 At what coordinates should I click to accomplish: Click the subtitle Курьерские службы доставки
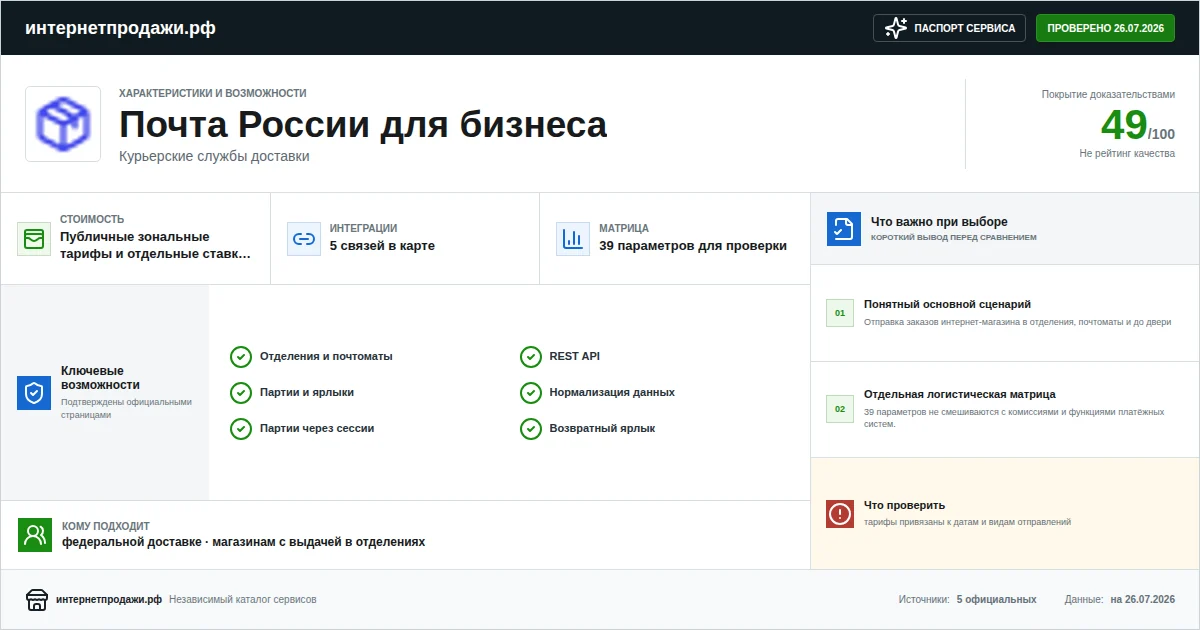[214, 156]
